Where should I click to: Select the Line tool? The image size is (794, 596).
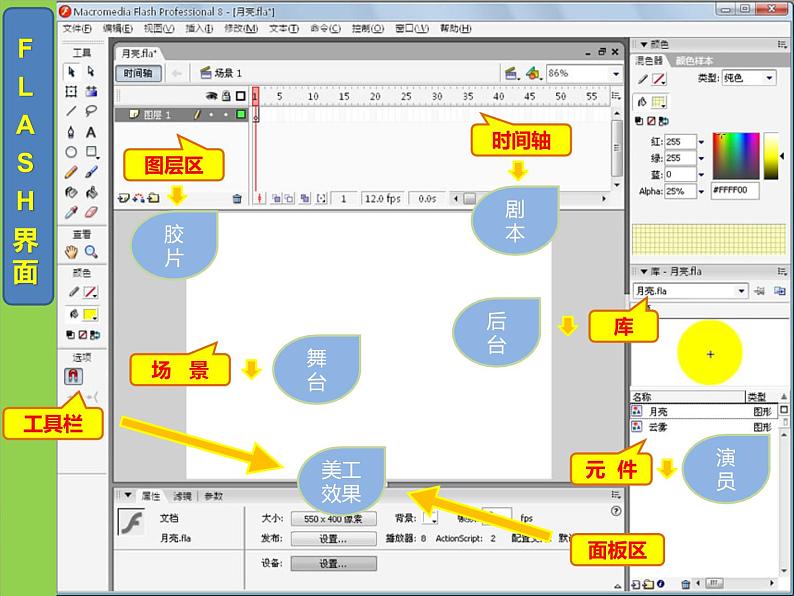pyautogui.click(x=71, y=111)
